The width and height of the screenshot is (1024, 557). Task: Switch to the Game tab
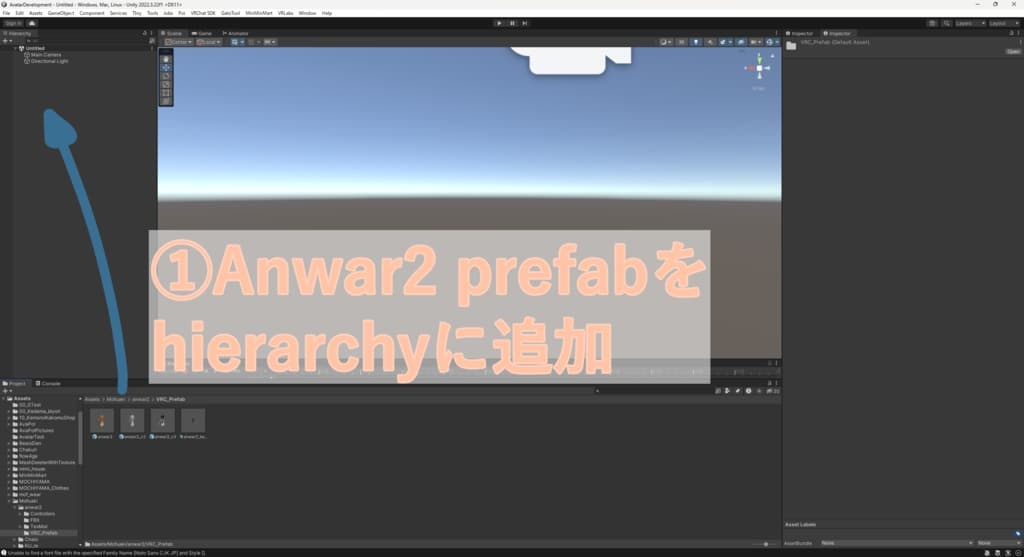[202, 33]
